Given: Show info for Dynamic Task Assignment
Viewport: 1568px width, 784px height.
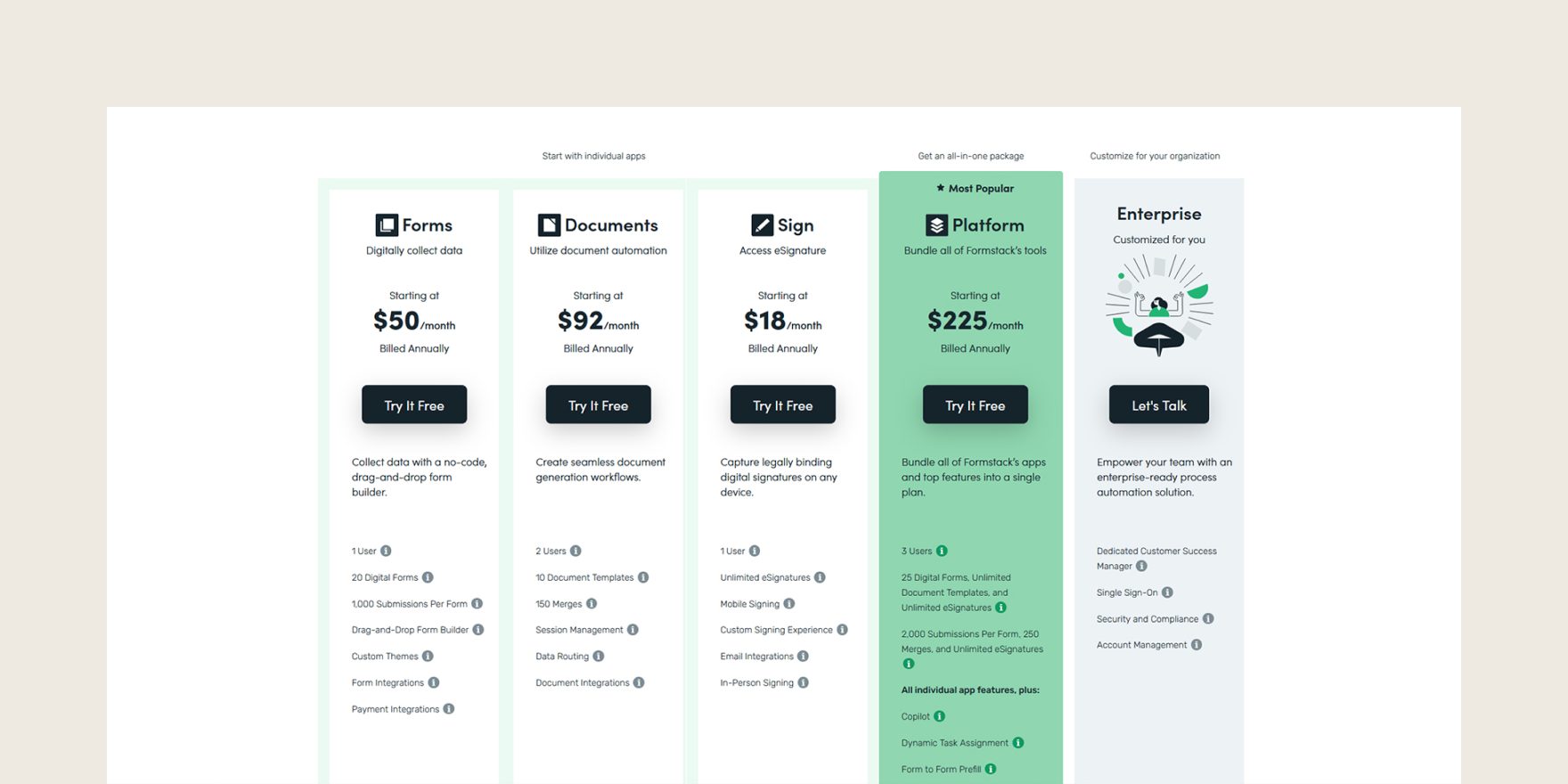Looking at the screenshot, I should pos(1018,742).
